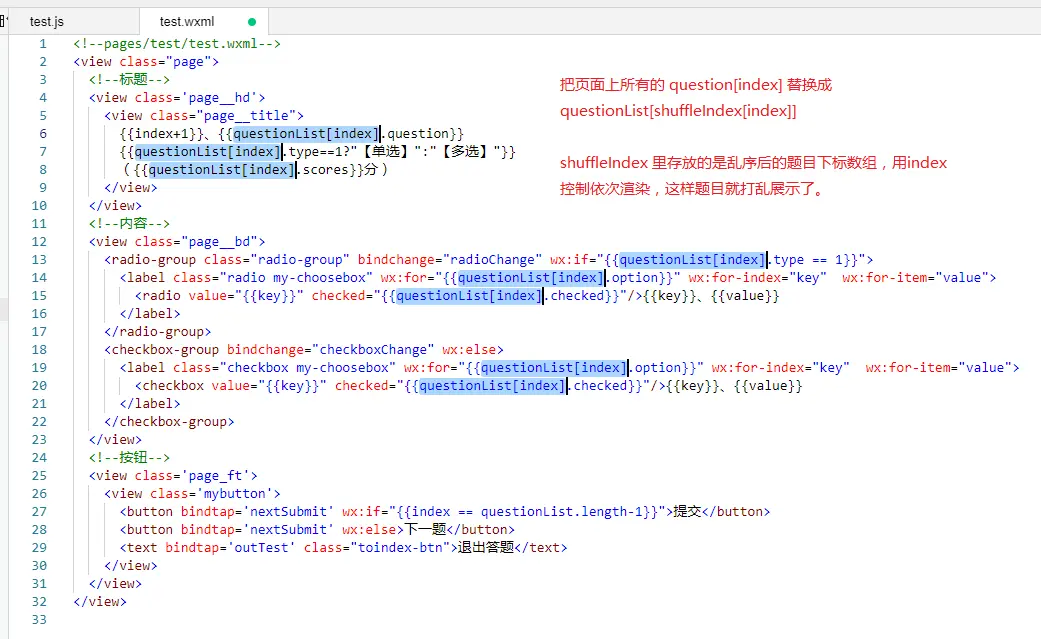Screen dimensions: 1041x639
Task: Click highlighted questionList[index] on line 7
Action: (x=208, y=151)
